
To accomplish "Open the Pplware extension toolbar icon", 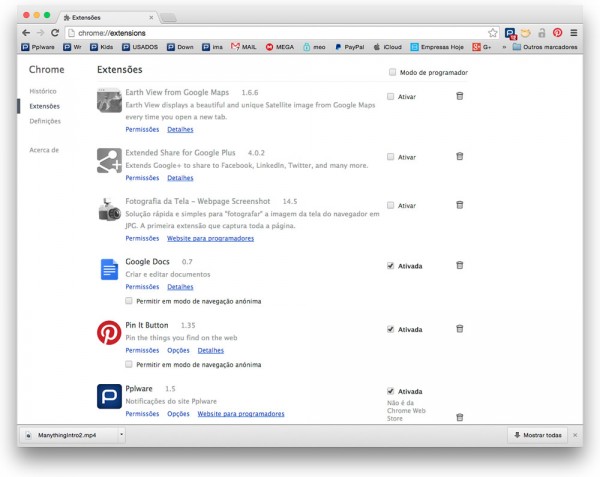I will tap(510, 33).
